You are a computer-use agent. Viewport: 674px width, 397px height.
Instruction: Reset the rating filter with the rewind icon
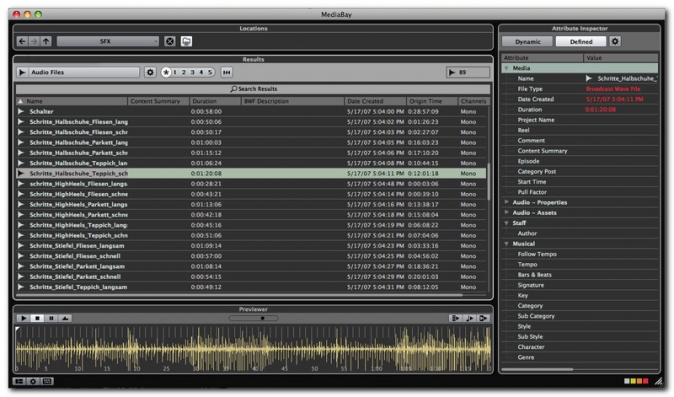(227, 72)
